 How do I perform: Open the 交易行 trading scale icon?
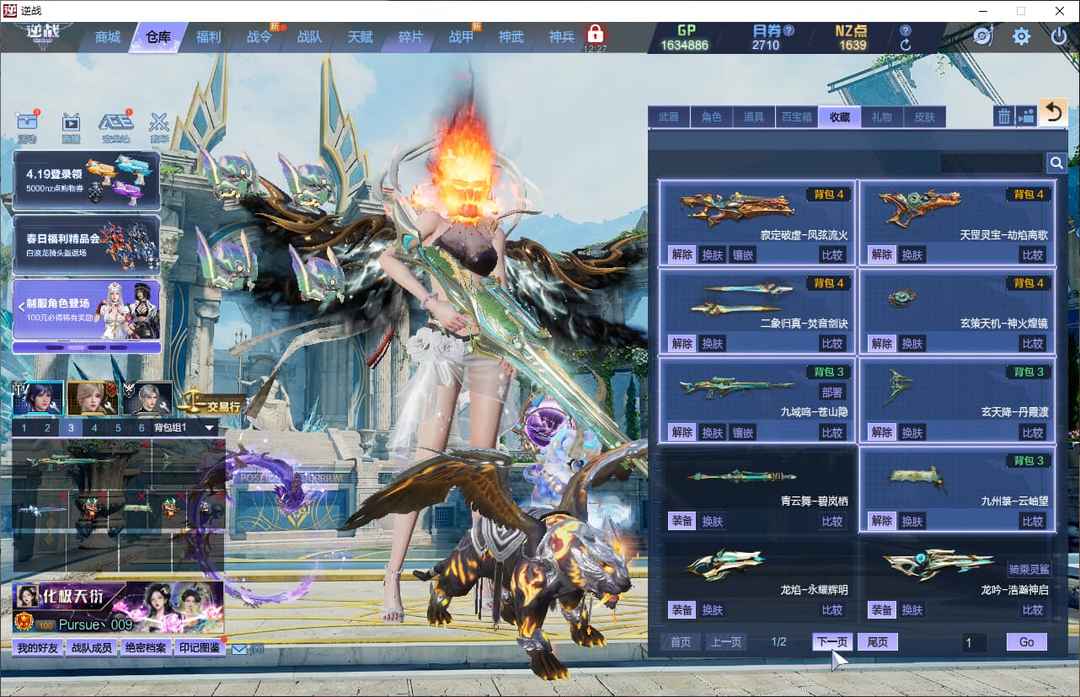pyautogui.click(x=210, y=404)
